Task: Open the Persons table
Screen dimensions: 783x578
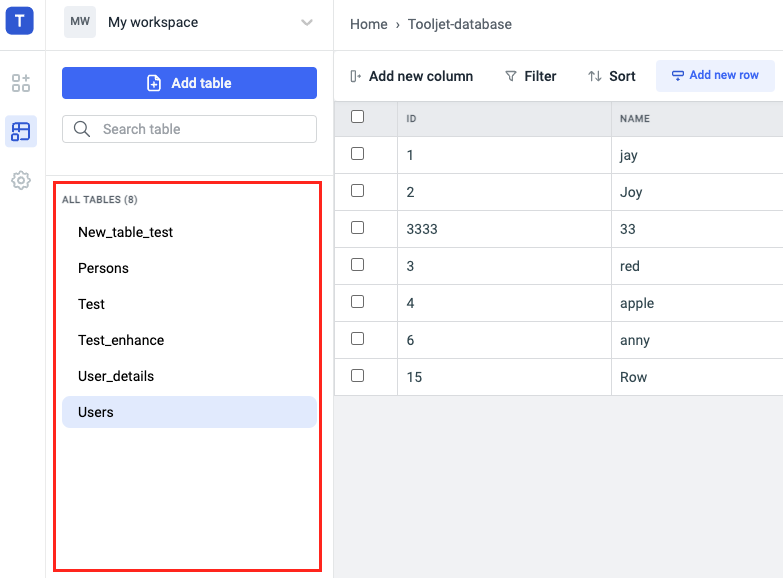Action: (104, 268)
